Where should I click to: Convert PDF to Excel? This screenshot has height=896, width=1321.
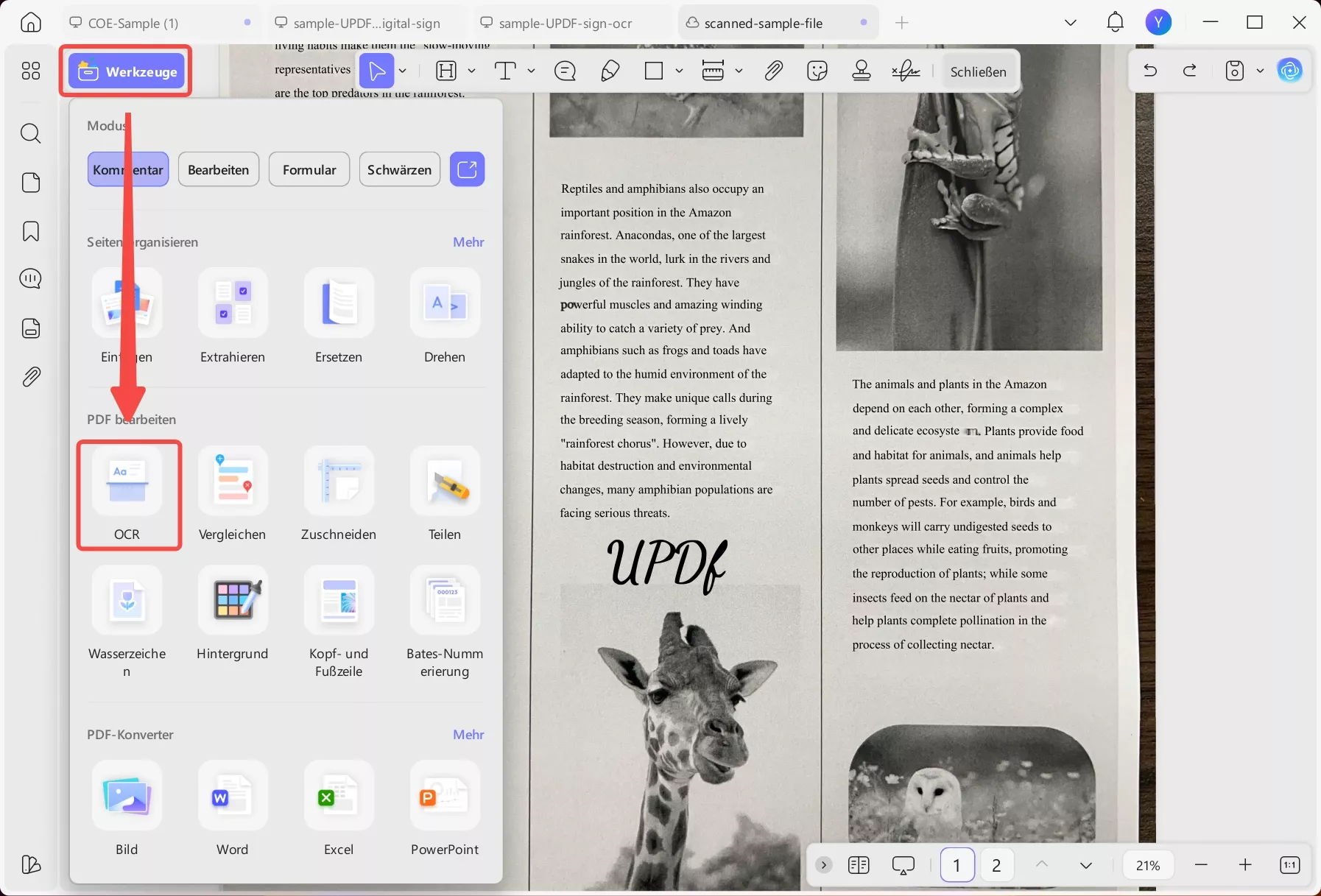pos(339,798)
